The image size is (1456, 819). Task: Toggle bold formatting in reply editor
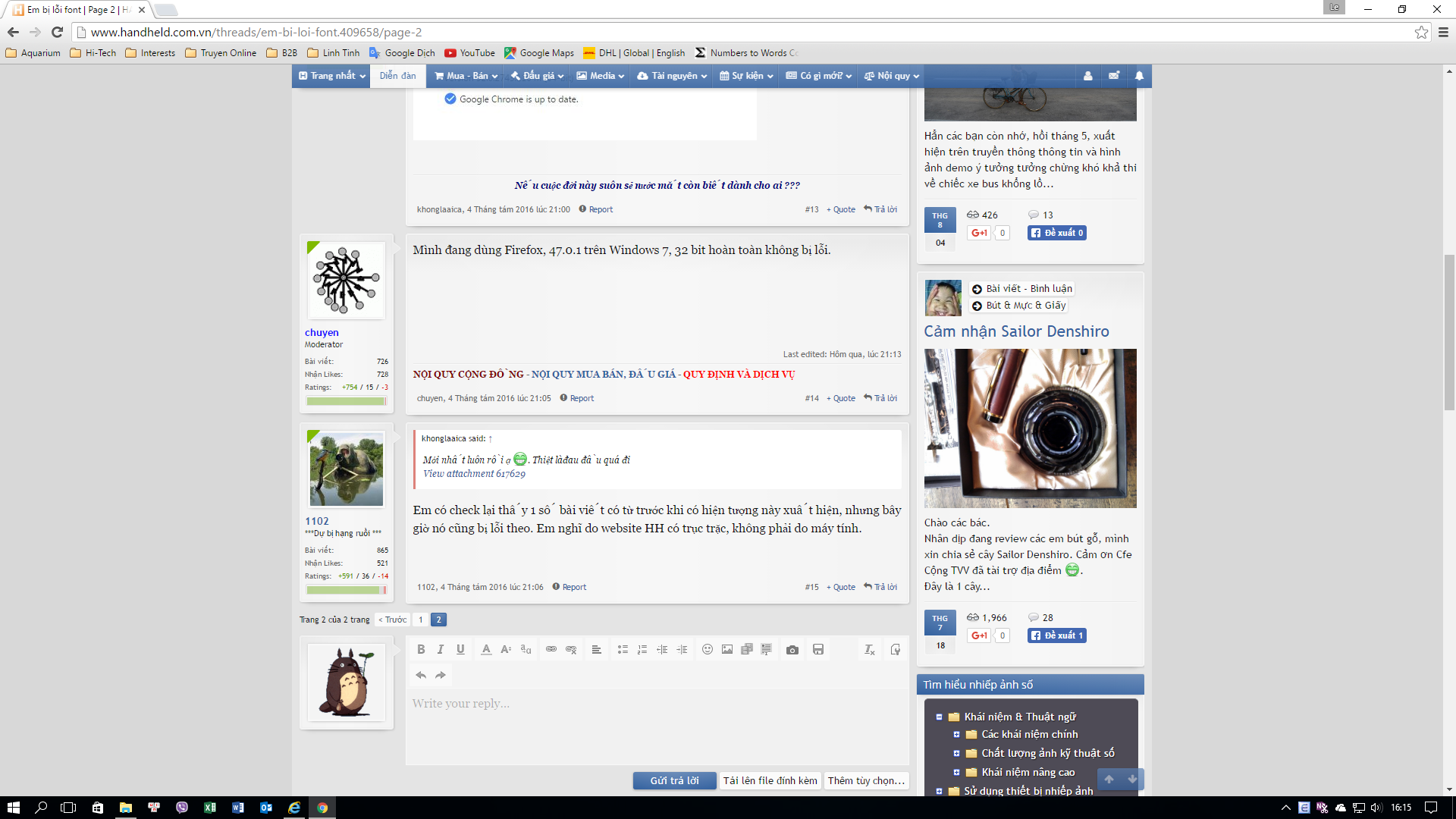(421, 650)
